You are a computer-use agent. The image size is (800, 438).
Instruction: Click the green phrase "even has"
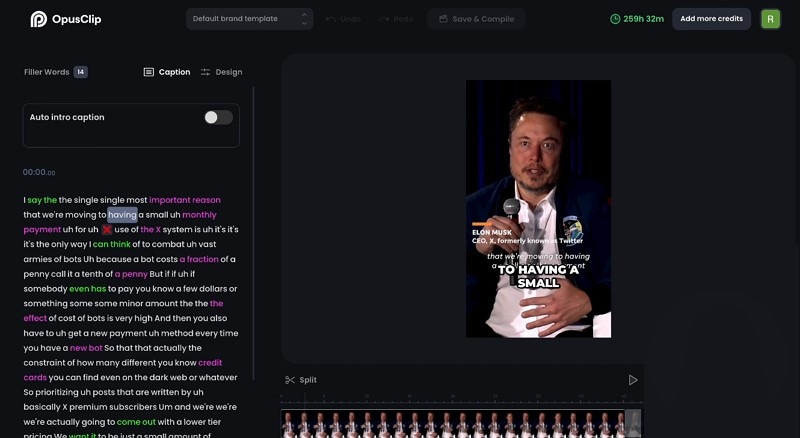88,289
